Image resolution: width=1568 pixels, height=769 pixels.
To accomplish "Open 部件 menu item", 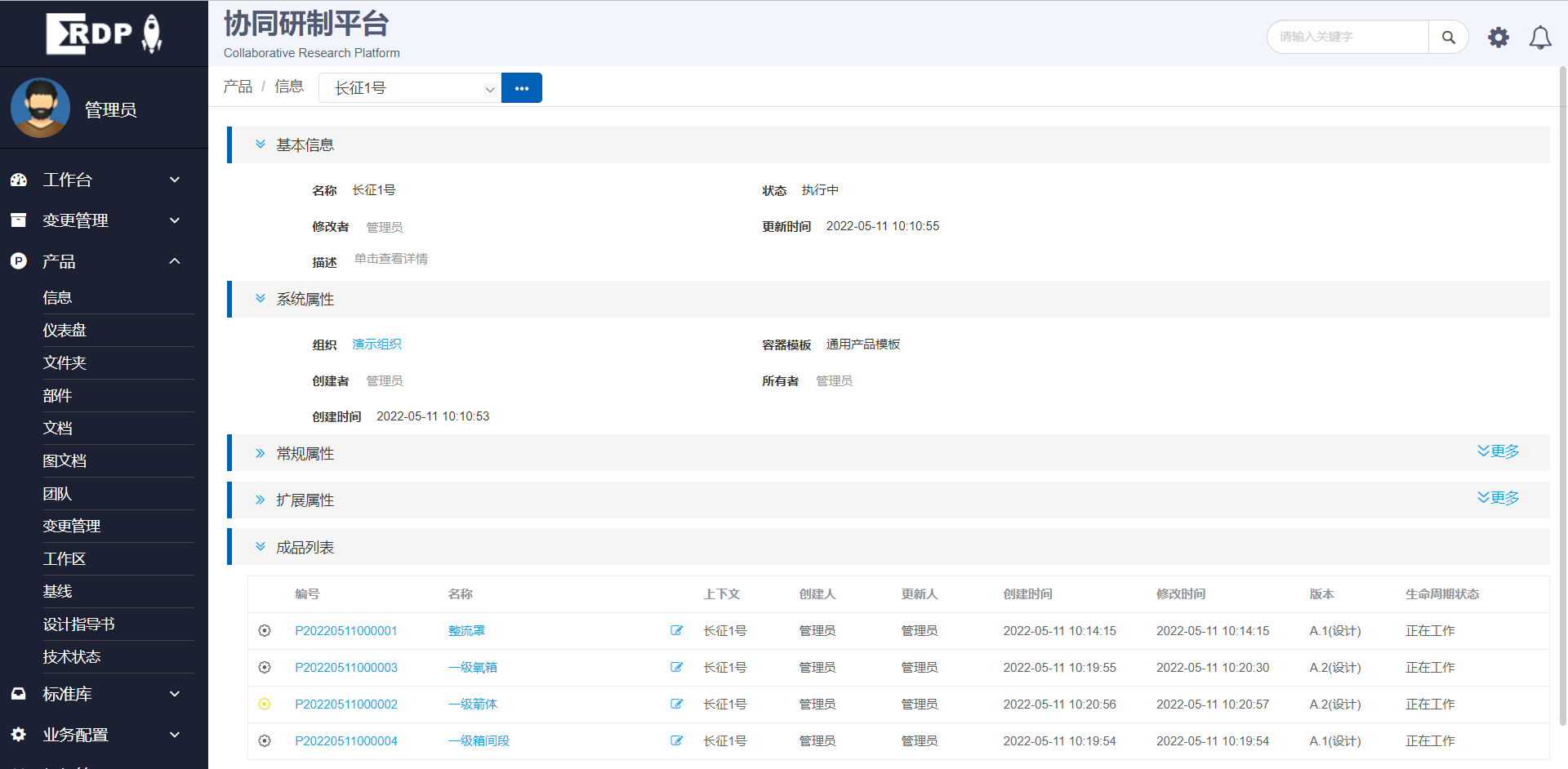I will [57, 396].
